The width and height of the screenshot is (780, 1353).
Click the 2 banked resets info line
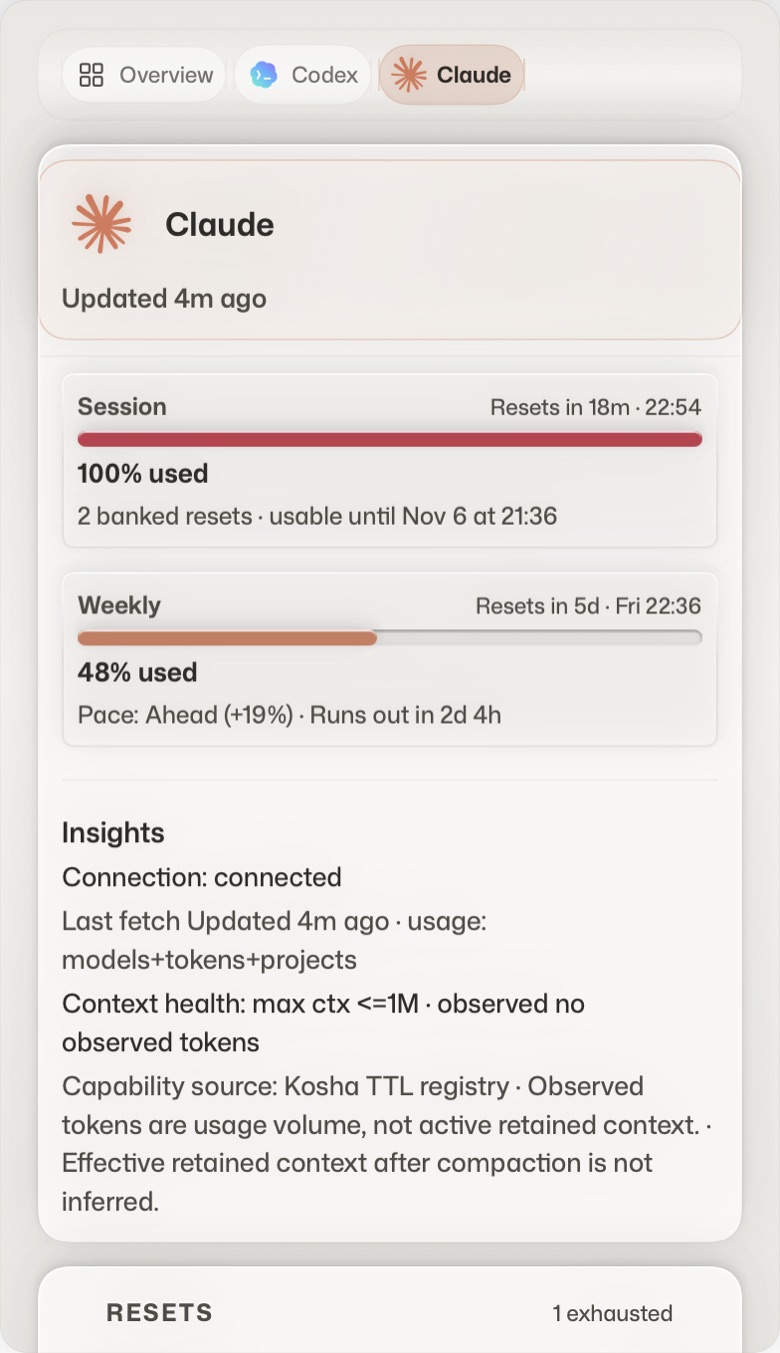click(x=317, y=516)
